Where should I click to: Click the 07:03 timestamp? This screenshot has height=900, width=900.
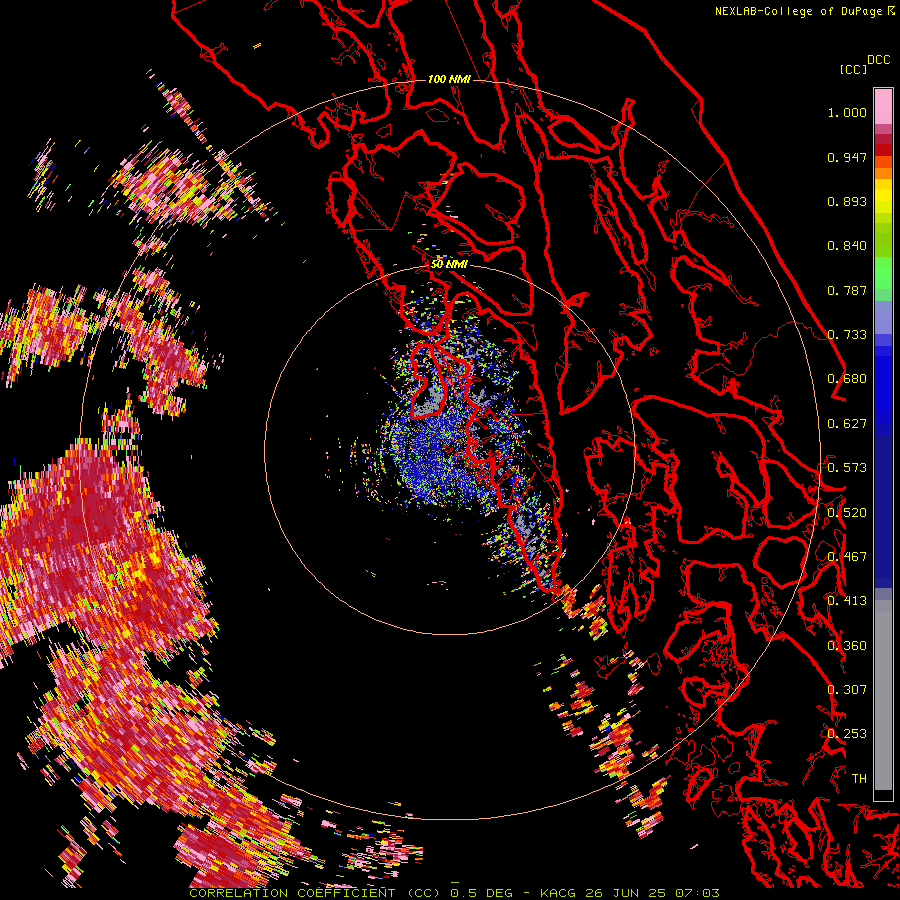pos(697,893)
